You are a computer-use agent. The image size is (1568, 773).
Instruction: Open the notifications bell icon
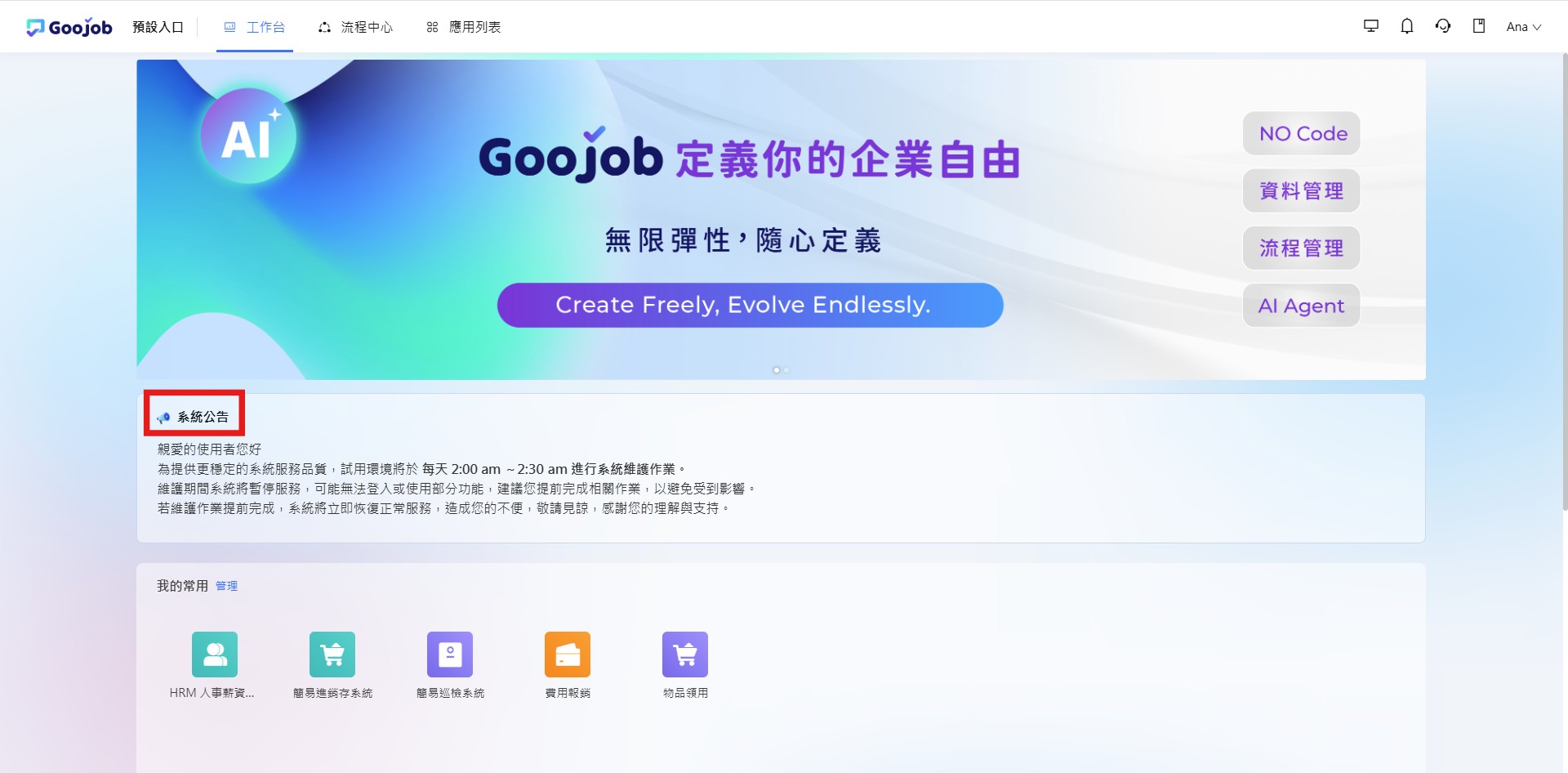pyautogui.click(x=1407, y=26)
